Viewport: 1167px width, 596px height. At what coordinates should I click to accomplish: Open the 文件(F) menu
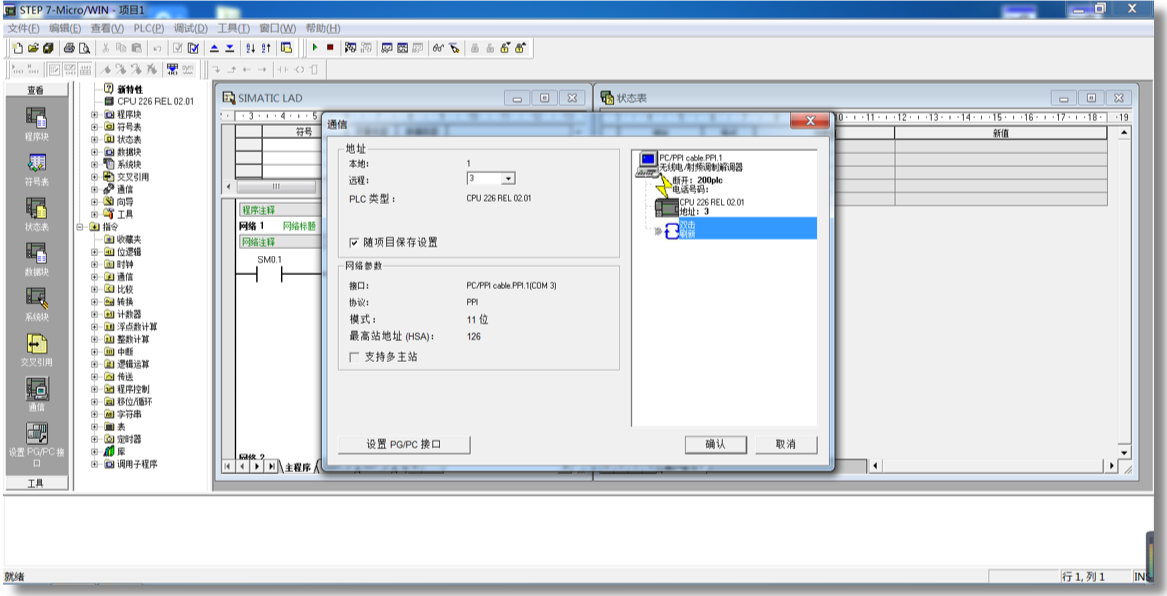[23, 28]
